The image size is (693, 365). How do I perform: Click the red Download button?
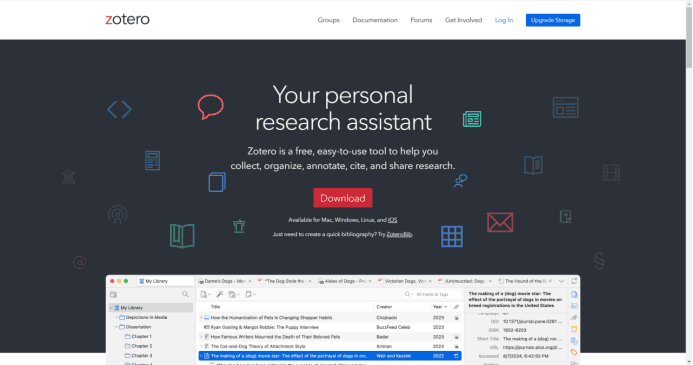click(343, 198)
